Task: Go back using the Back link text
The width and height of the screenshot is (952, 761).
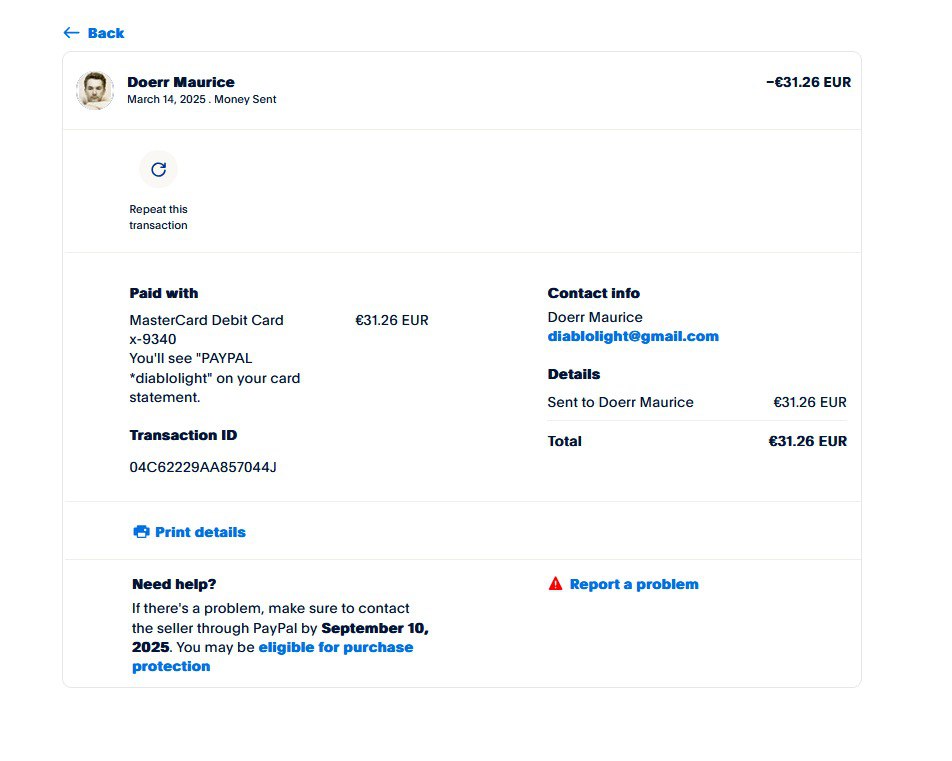Action: (x=106, y=33)
